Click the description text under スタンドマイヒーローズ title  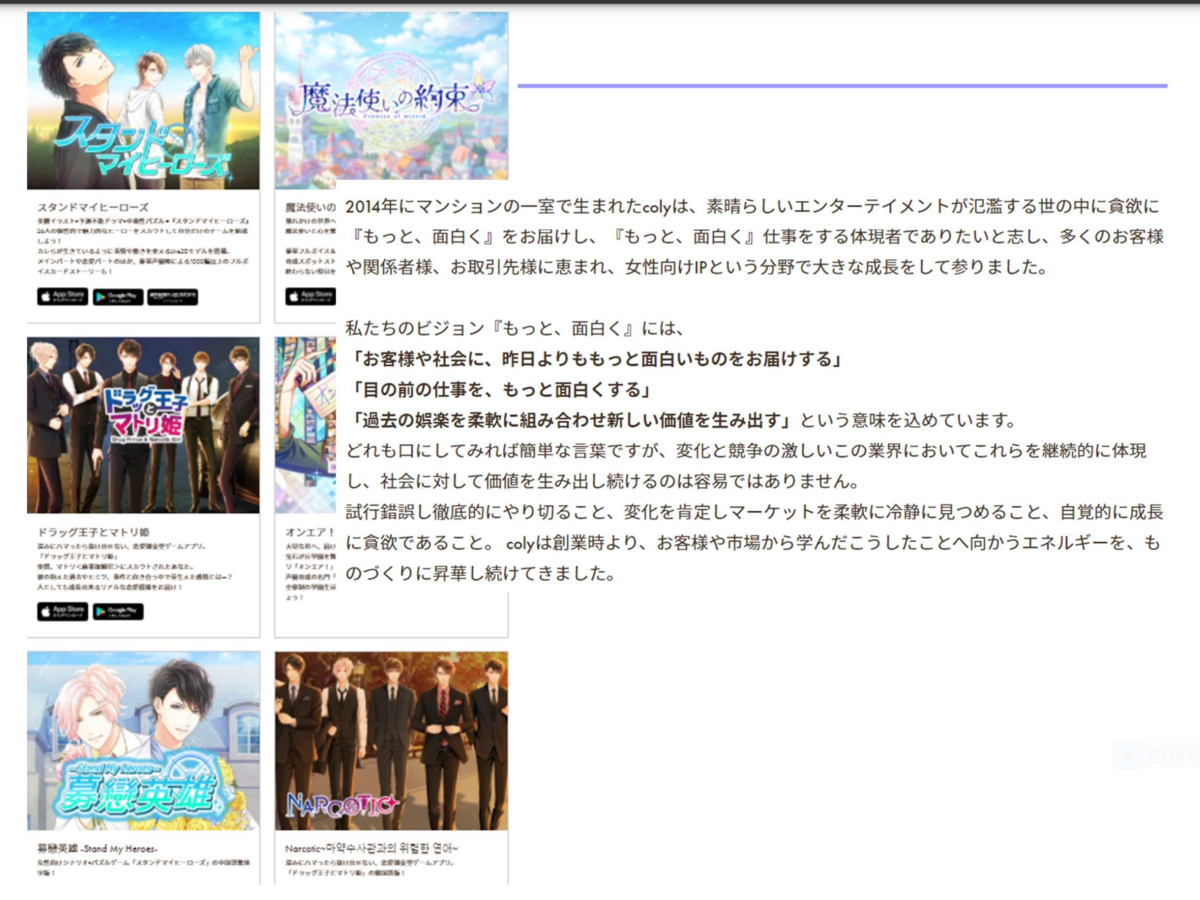[143, 244]
